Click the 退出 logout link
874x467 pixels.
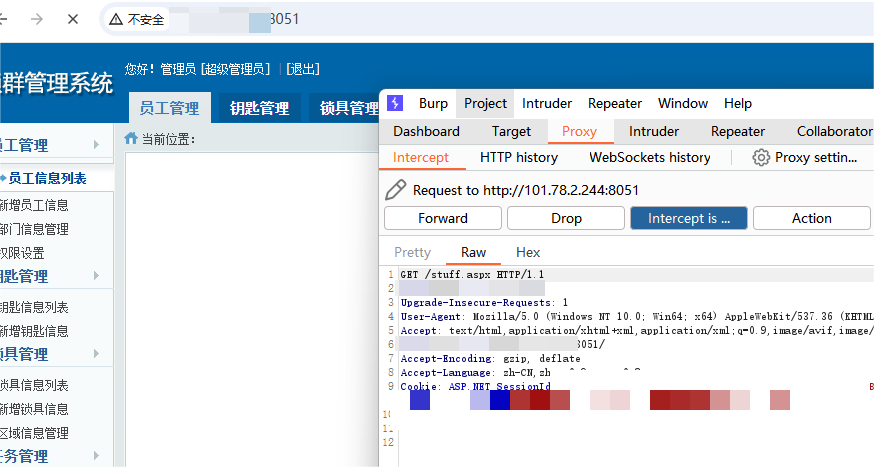pyautogui.click(x=303, y=69)
